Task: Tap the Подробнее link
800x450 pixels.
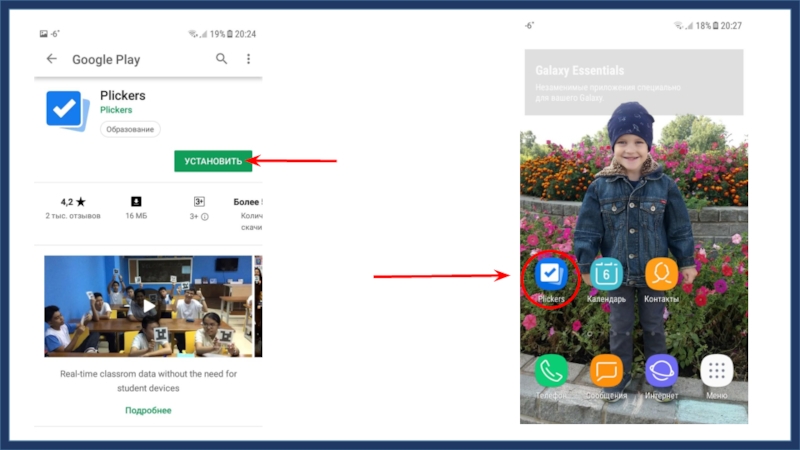Action: click(148, 410)
